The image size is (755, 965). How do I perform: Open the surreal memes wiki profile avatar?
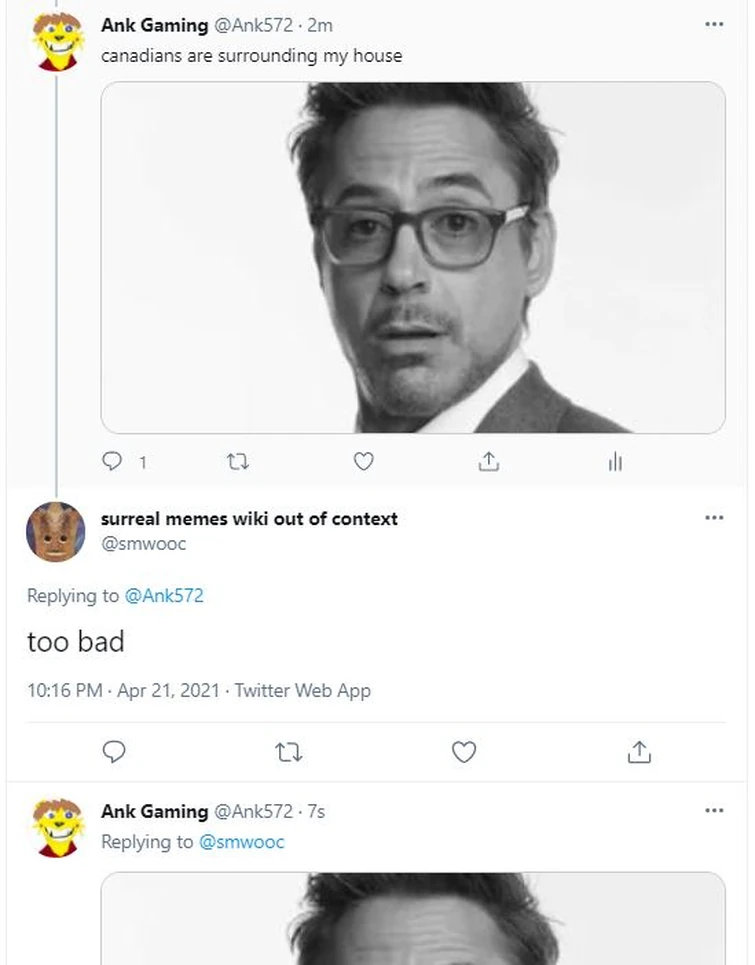coord(55,532)
